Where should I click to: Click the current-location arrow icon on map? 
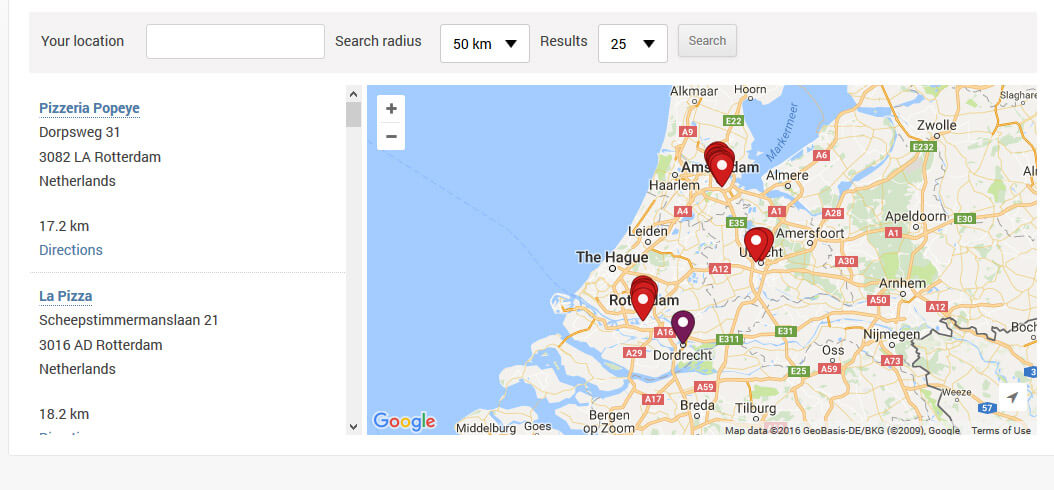(1012, 397)
